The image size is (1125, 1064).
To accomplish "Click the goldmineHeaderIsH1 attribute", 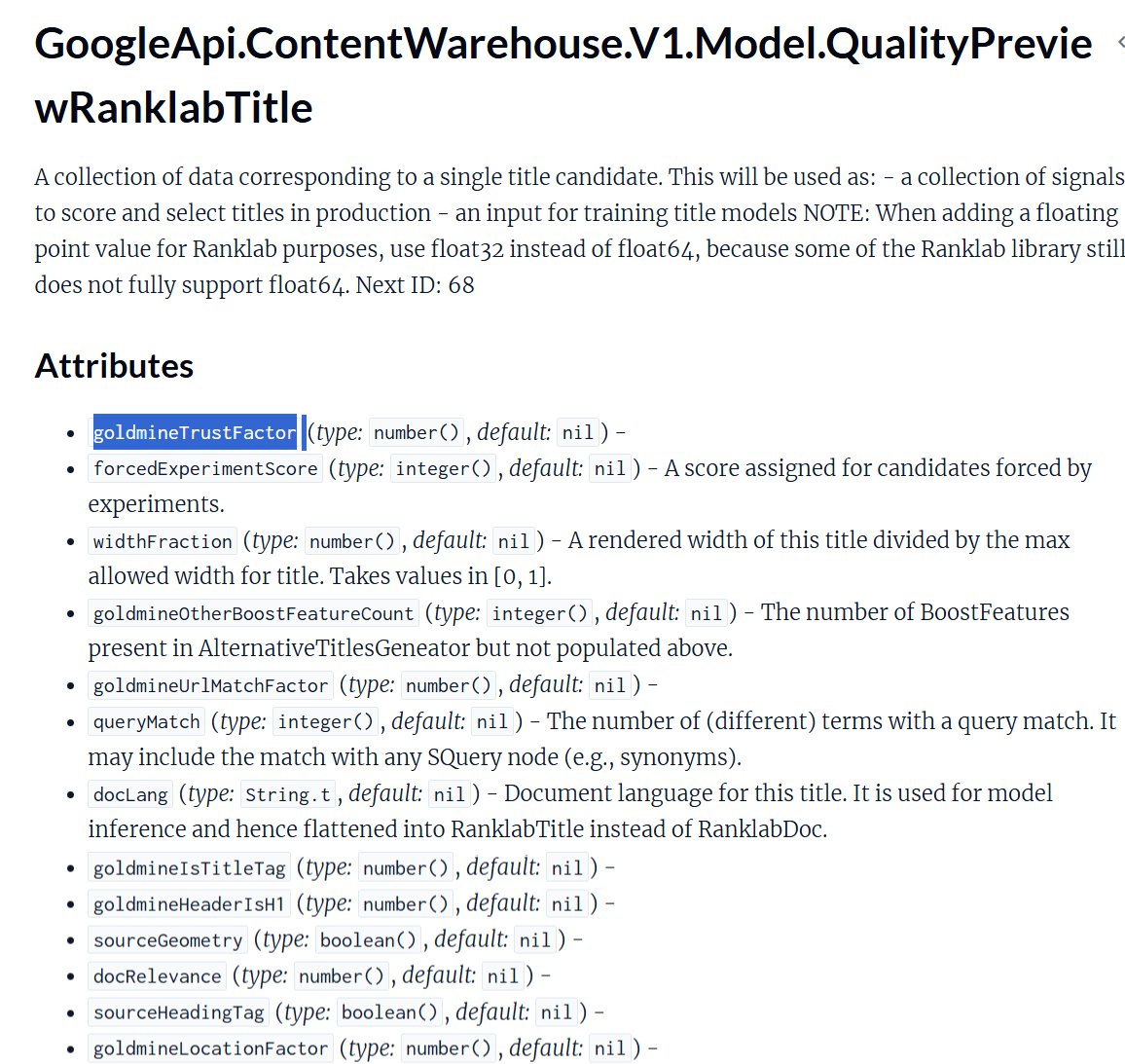I will (x=190, y=904).
